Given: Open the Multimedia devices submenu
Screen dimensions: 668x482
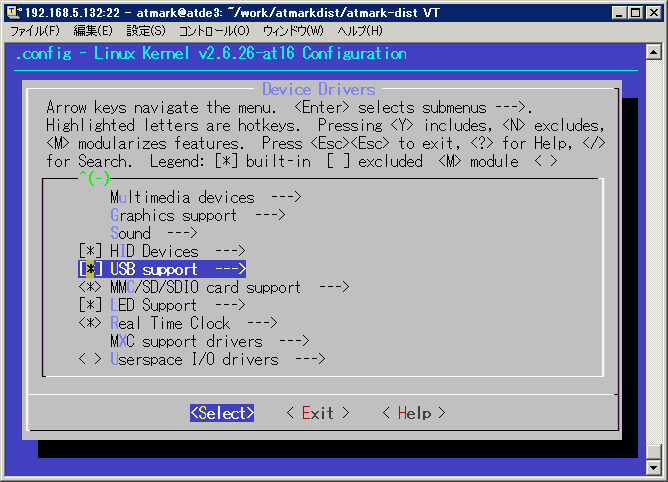Looking at the screenshot, I should [x=206, y=197].
